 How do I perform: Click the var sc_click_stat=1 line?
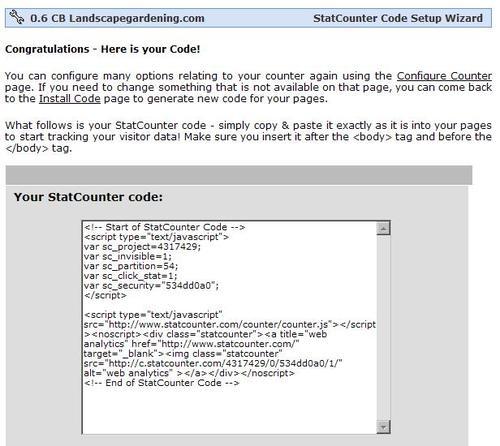point(130,276)
